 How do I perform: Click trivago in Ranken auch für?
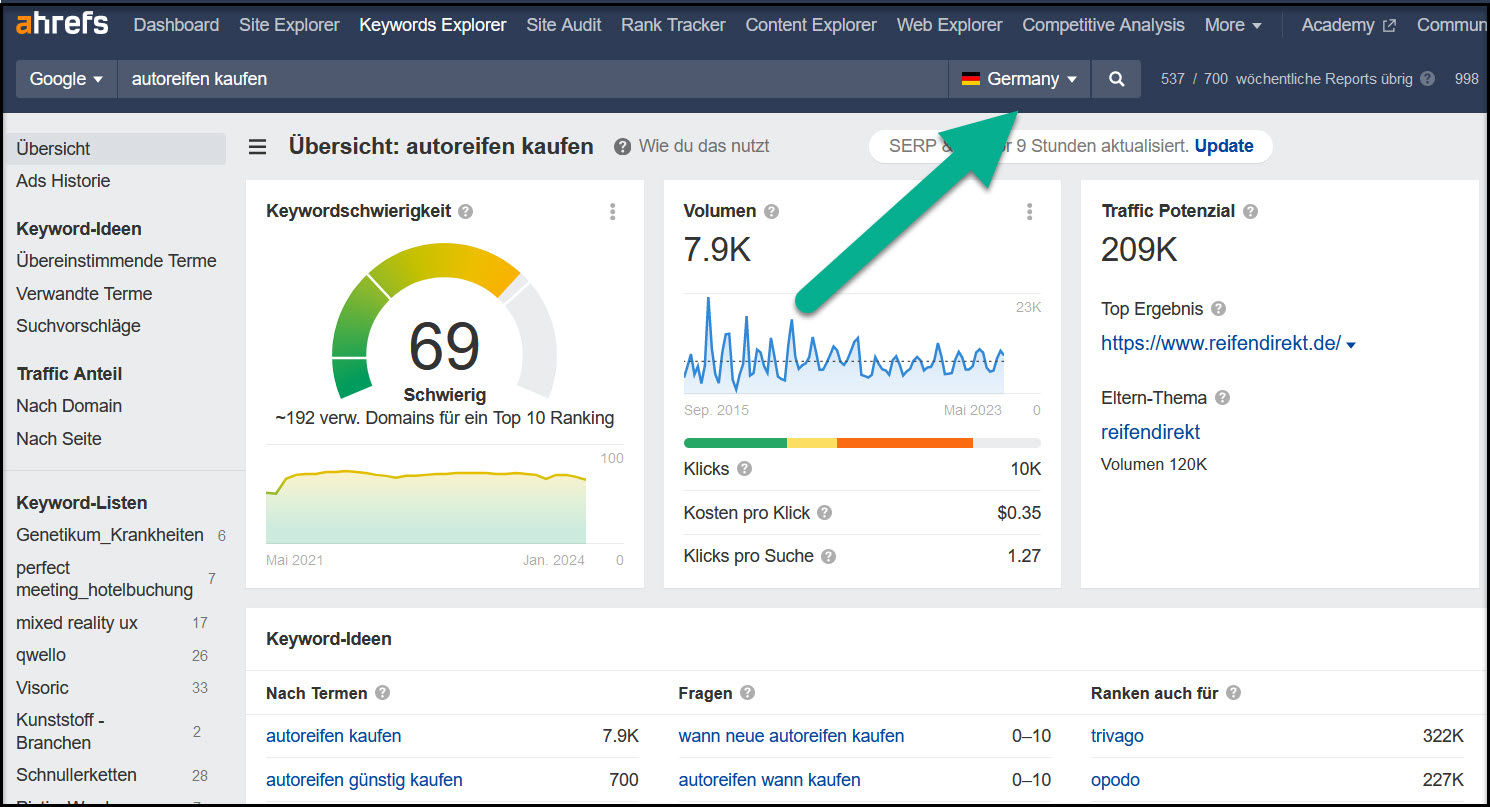tap(1117, 736)
